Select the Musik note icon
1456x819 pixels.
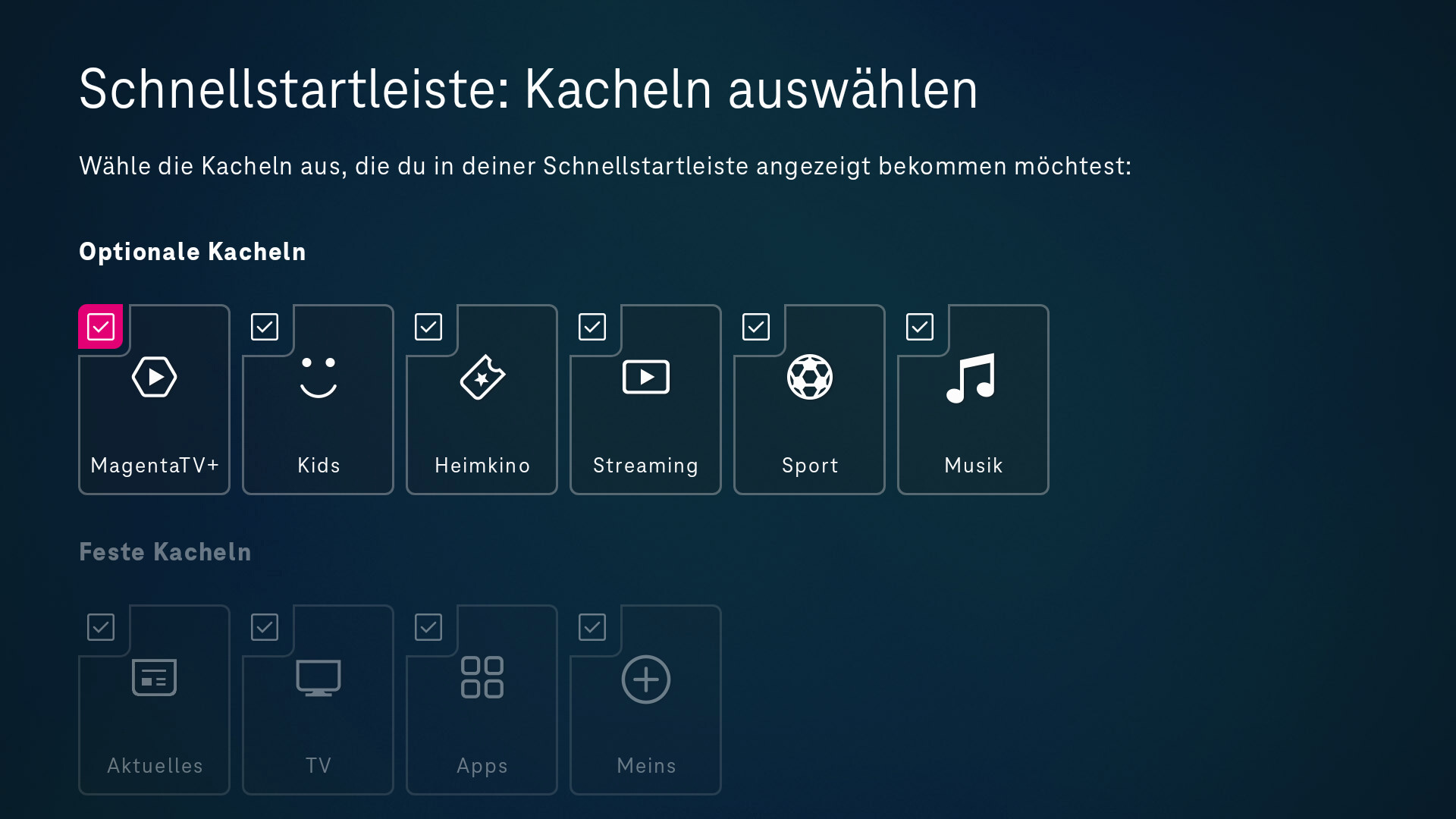971,378
